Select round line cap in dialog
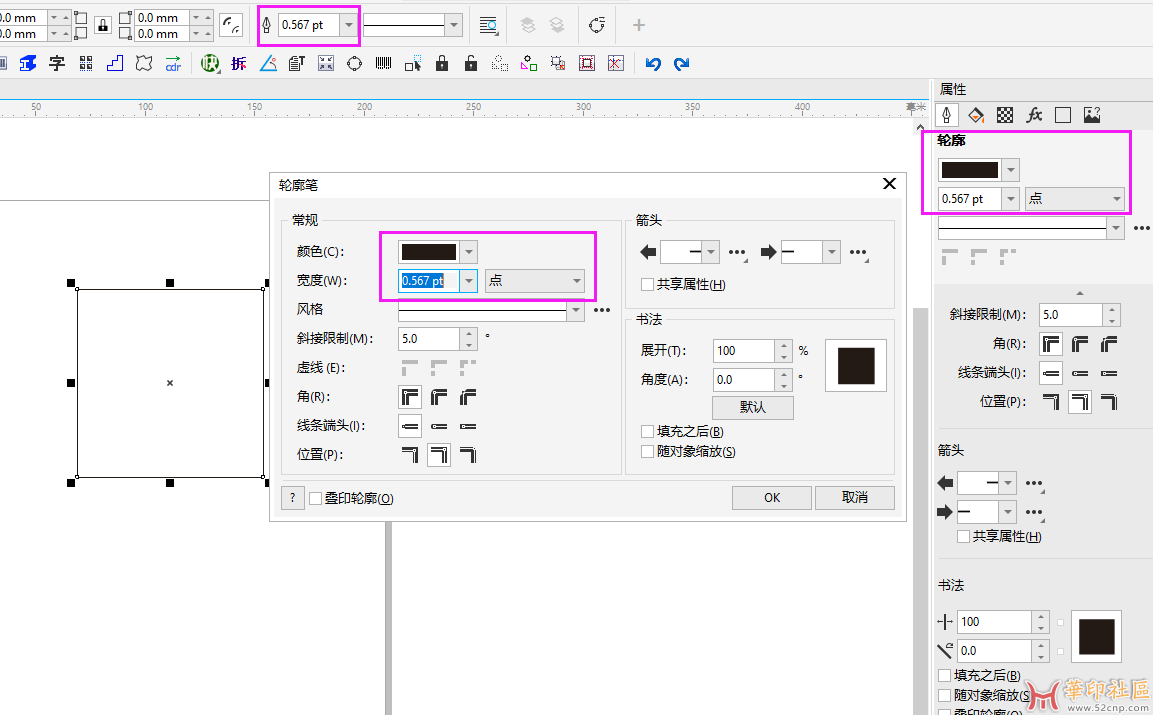Screen dimensions: 1153x715 click(439, 426)
